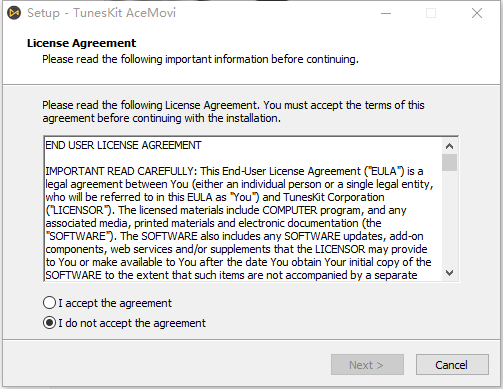
Task: Select the "I accept the agreement" radio button
Action: 49,303
